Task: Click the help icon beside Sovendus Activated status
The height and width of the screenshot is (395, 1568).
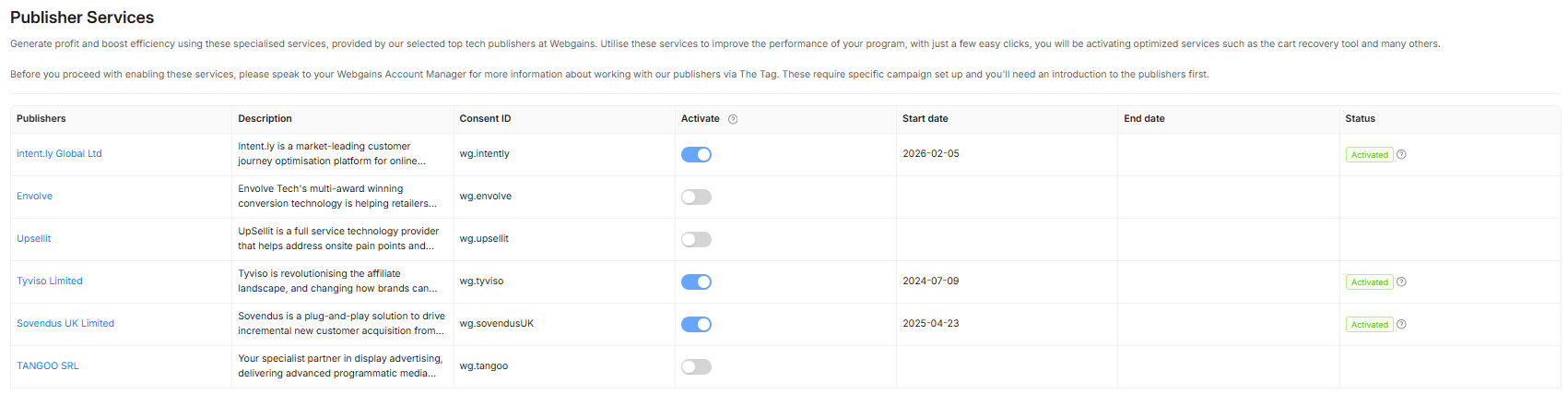Action: coord(1401,324)
